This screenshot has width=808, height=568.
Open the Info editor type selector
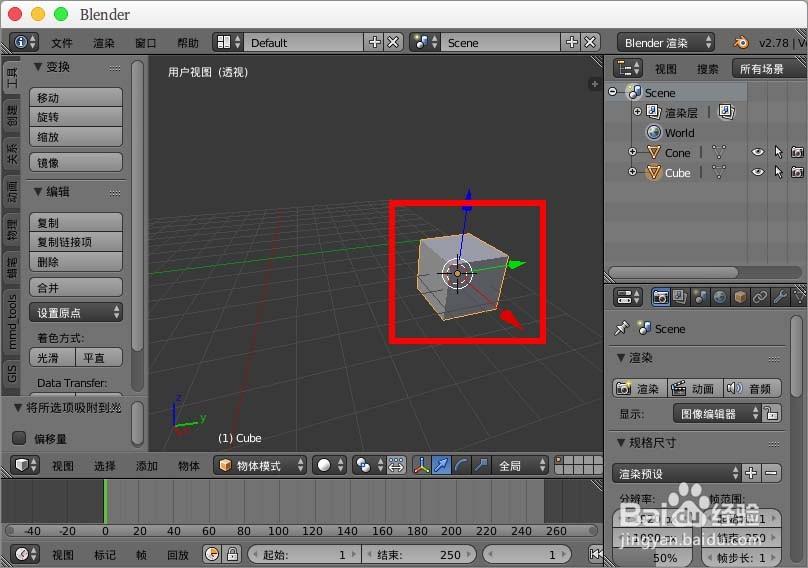pos(24,42)
